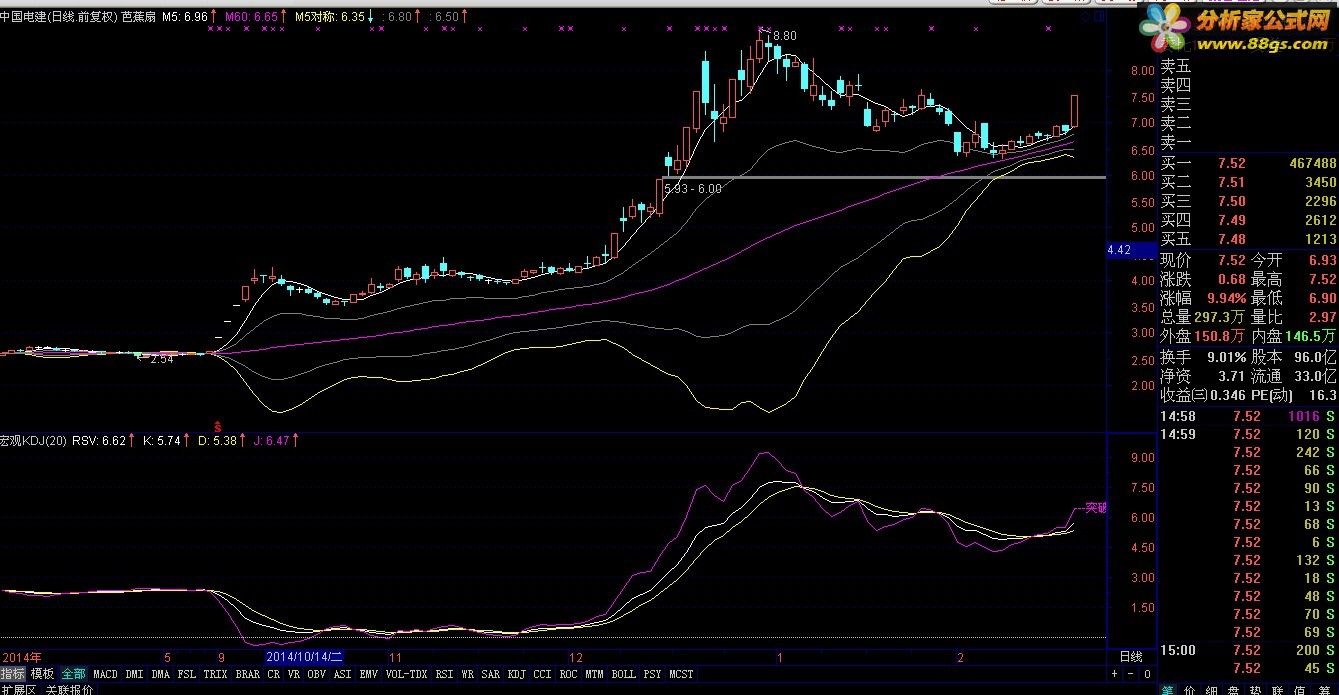1339x695 pixels.
Task: Select the DMI indicator tab
Action: pos(135,674)
